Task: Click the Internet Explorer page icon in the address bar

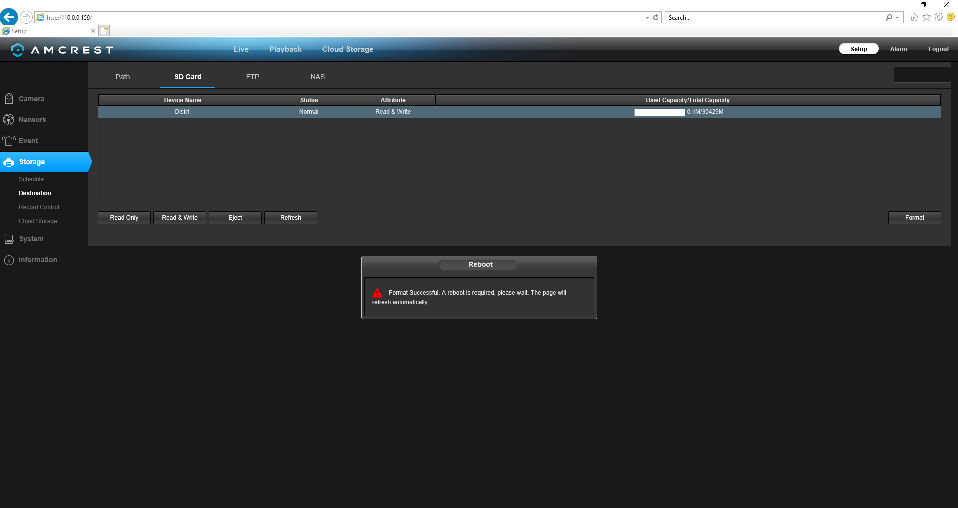Action: (x=41, y=17)
